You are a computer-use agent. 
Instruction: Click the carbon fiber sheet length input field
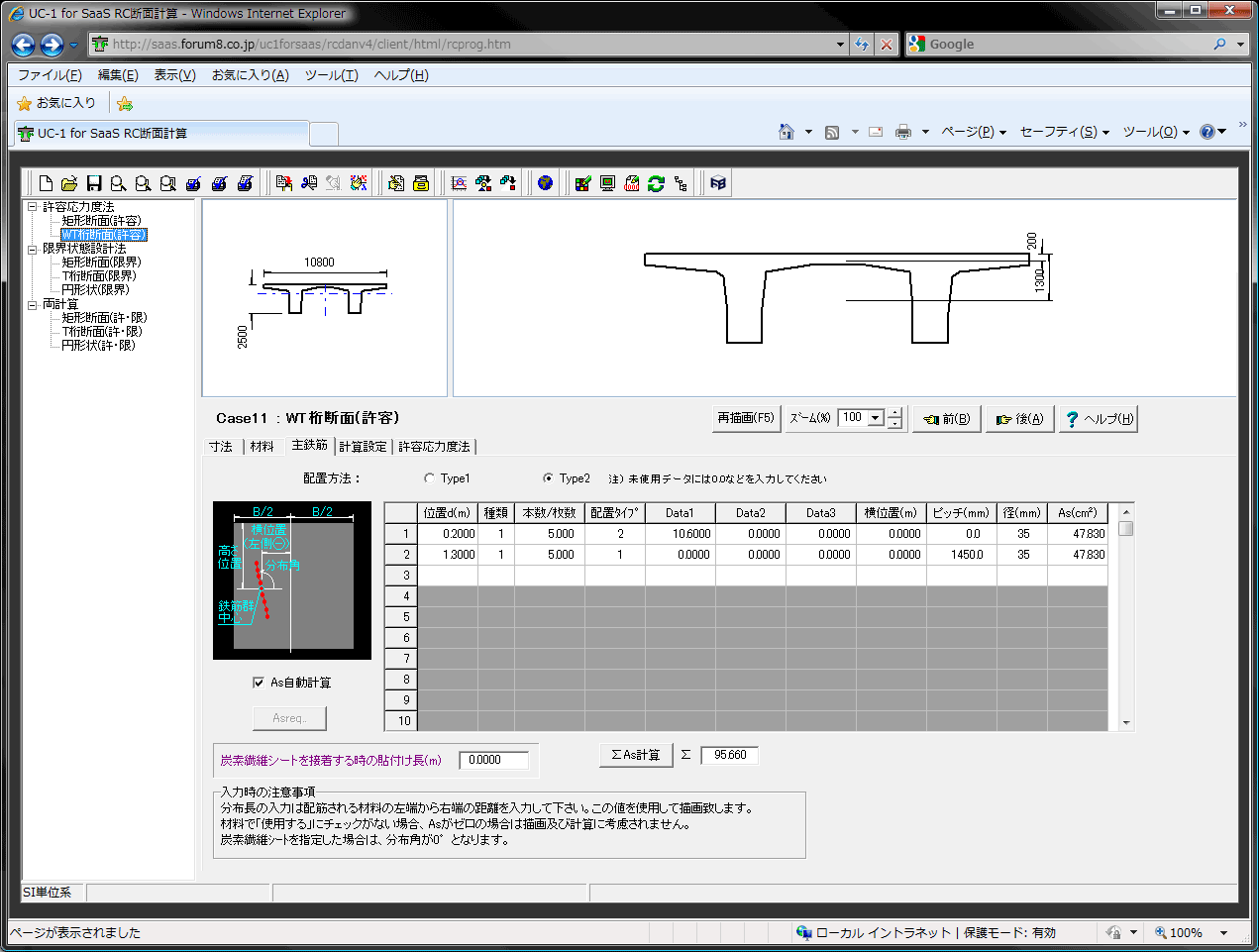pyautogui.click(x=493, y=760)
